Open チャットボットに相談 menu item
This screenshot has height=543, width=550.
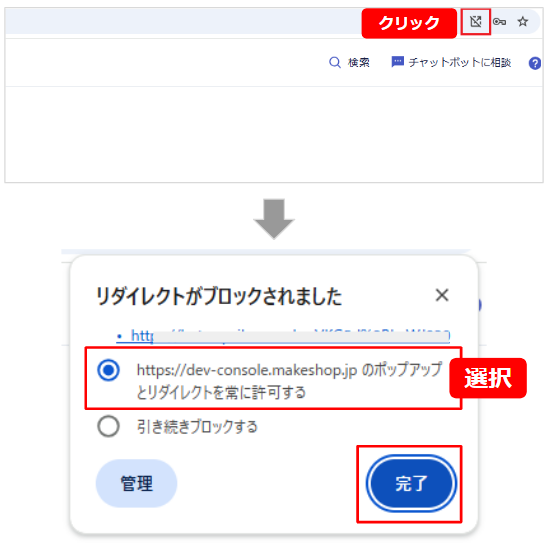click(460, 62)
